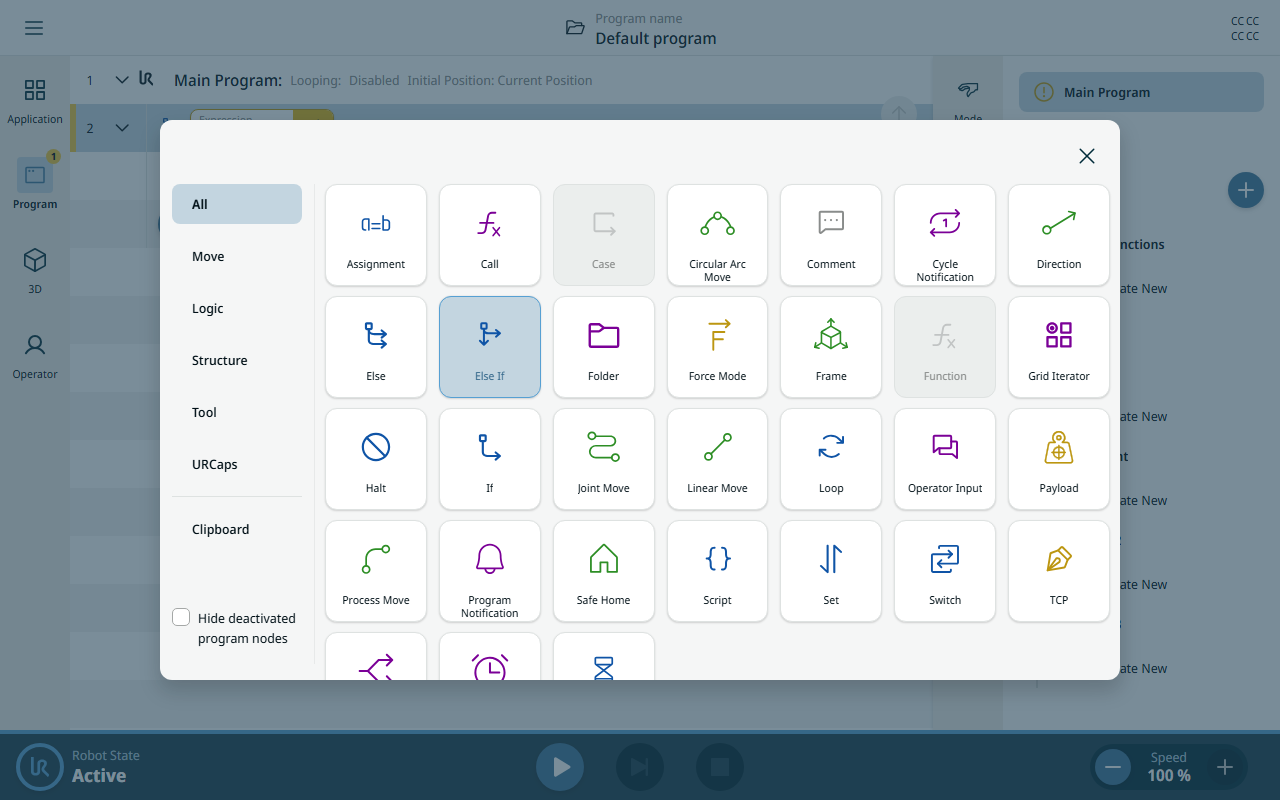Start program with the play button
This screenshot has height=800, width=1280.
[560, 767]
